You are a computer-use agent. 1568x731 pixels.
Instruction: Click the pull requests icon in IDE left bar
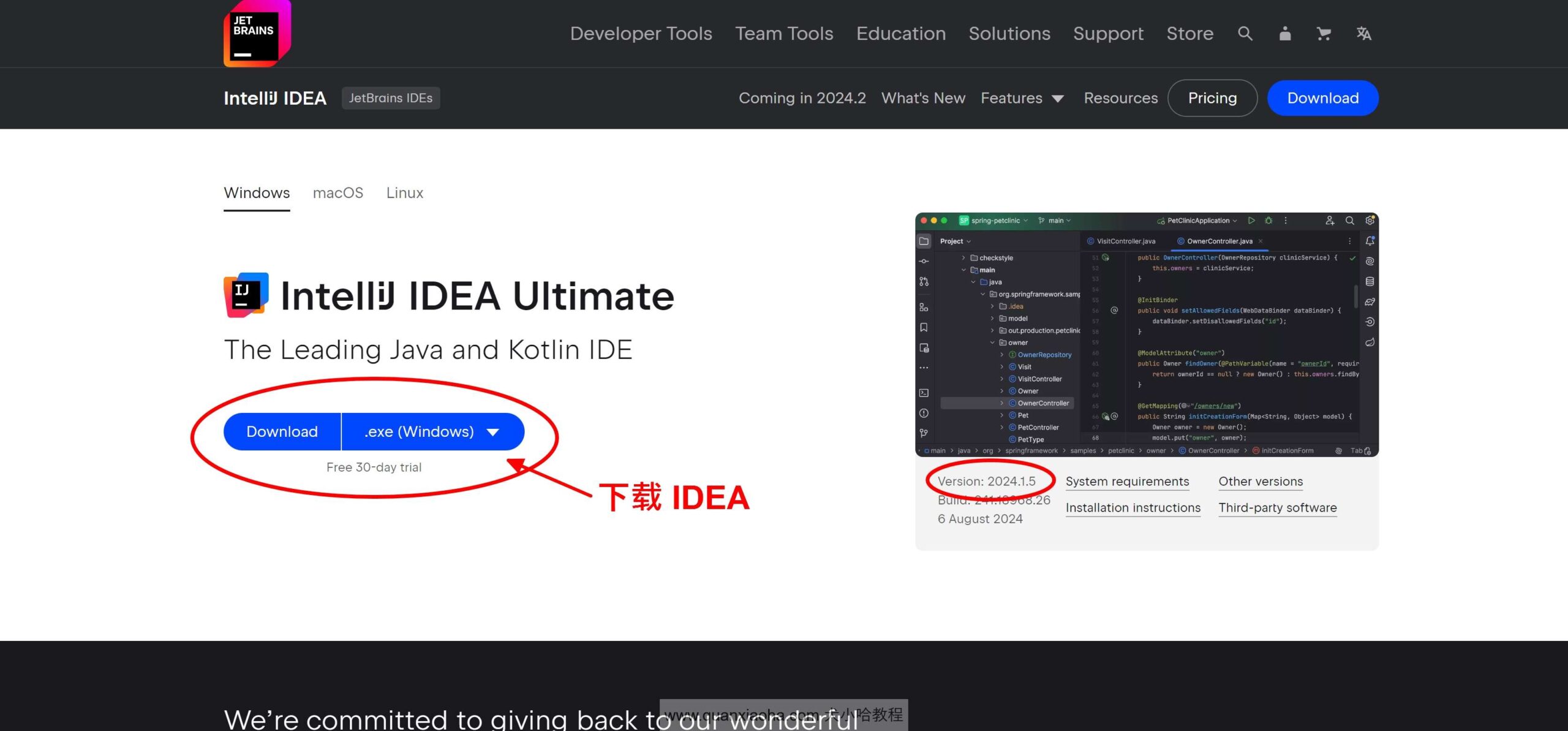point(924,282)
